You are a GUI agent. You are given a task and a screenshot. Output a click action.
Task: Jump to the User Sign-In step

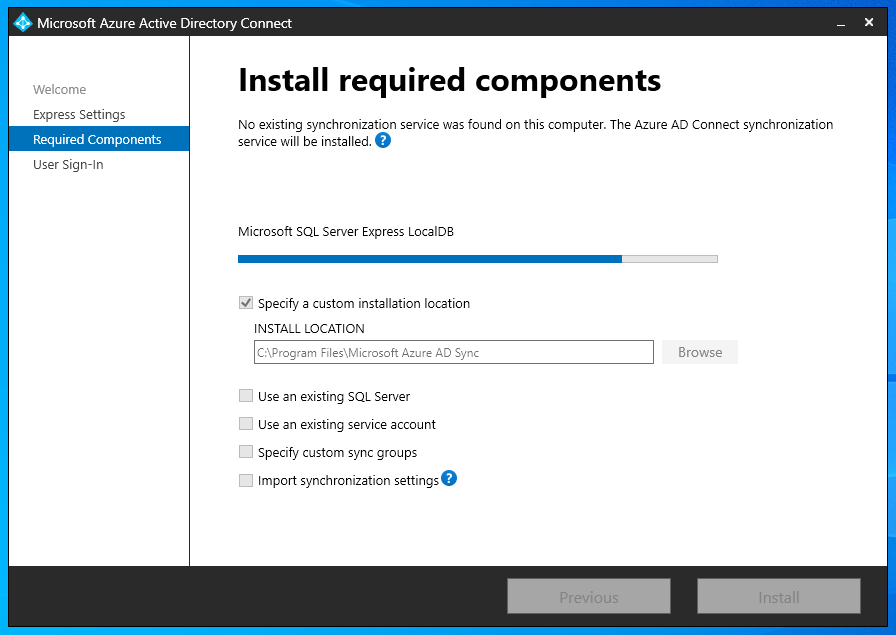point(68,165)
